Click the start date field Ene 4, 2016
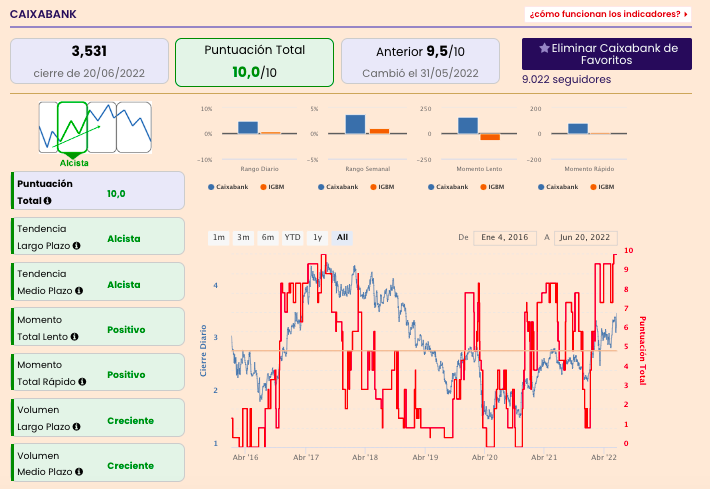 click(x=505, y=238)
